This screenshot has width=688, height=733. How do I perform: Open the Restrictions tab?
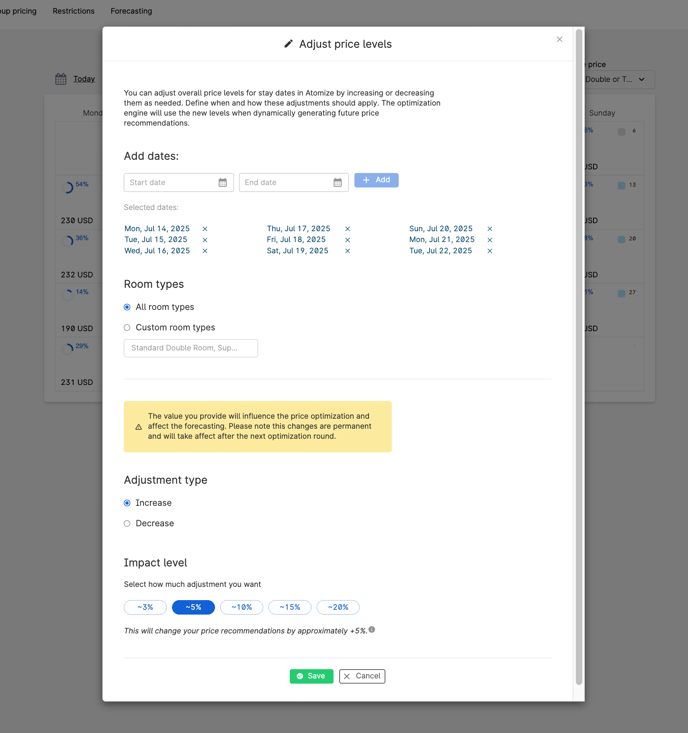pyautogui.click(x=73, y=11)
